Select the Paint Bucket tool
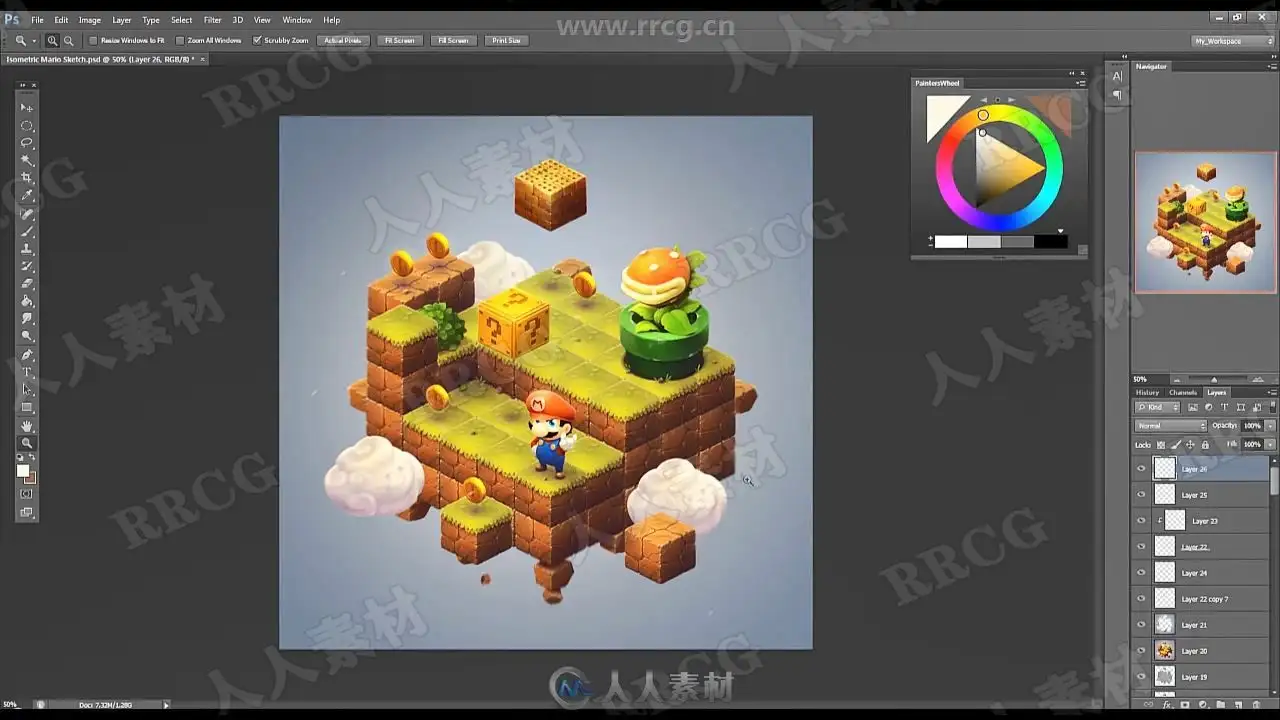 pos(27,301)
